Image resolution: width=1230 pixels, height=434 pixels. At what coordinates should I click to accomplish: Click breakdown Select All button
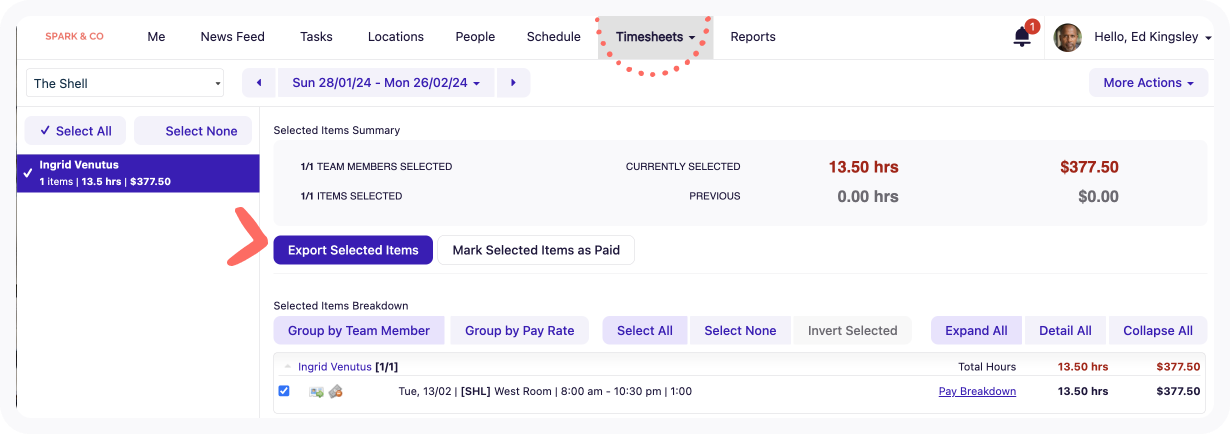click(645, 330)
